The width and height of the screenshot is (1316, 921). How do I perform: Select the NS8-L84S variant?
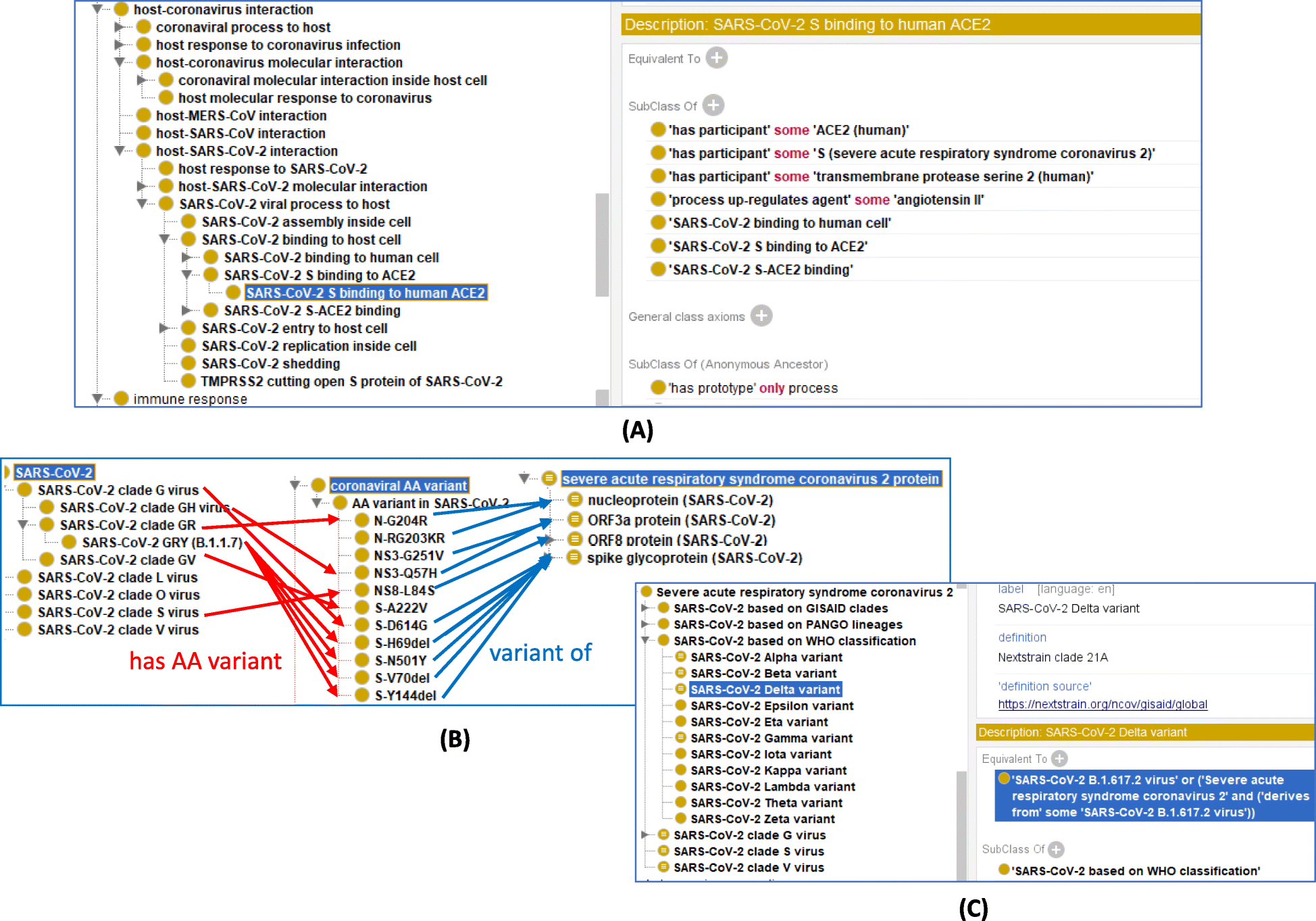(404, 591)
